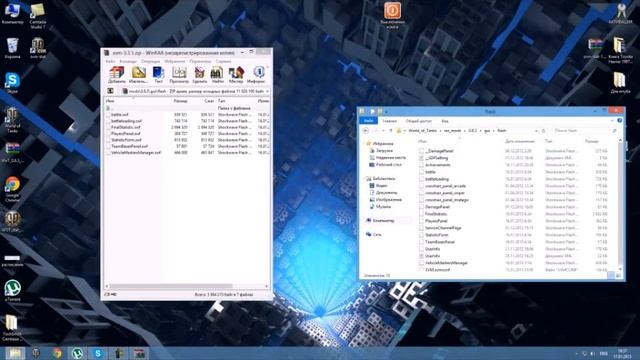Select Сеть in Explorer's navigation pane
Image resolution: width=640 pixels, height=360 pixels.
coord(377,235)
